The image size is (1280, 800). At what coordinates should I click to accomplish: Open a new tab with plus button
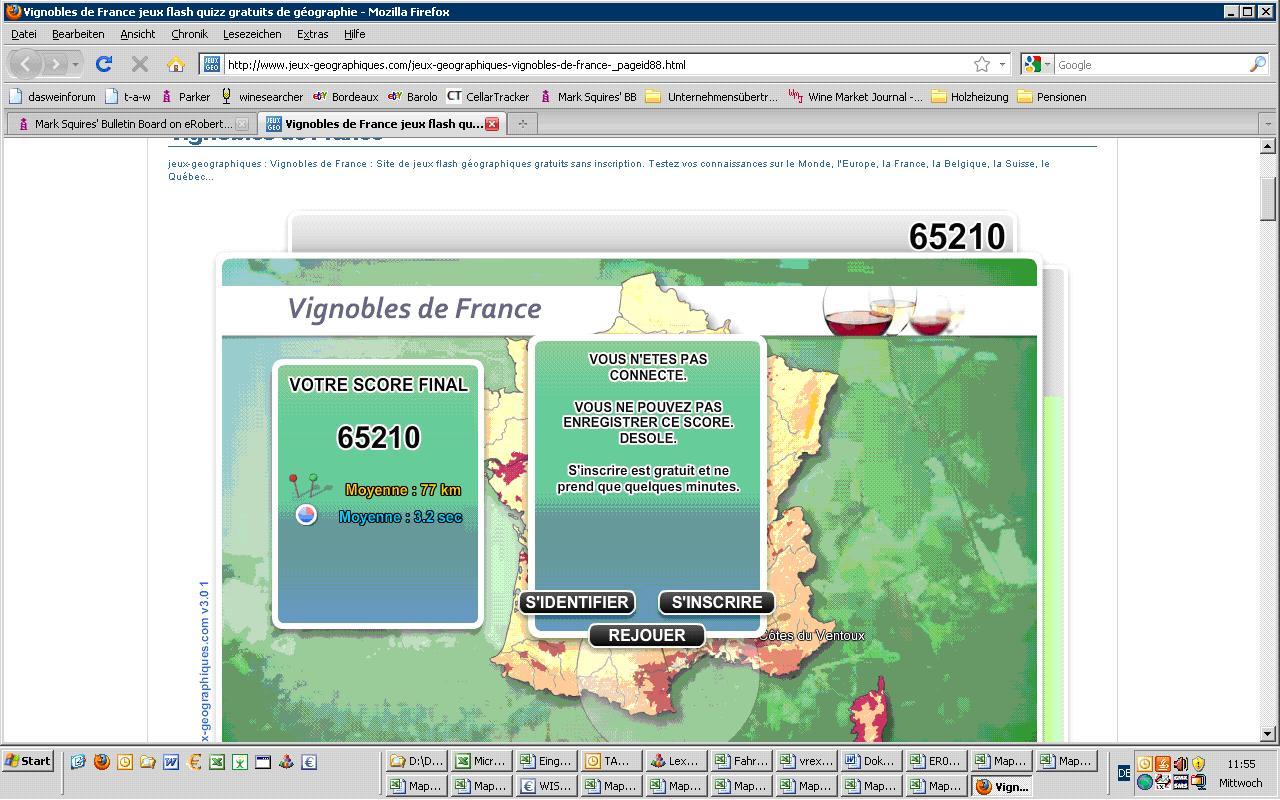tap(522, 124)
